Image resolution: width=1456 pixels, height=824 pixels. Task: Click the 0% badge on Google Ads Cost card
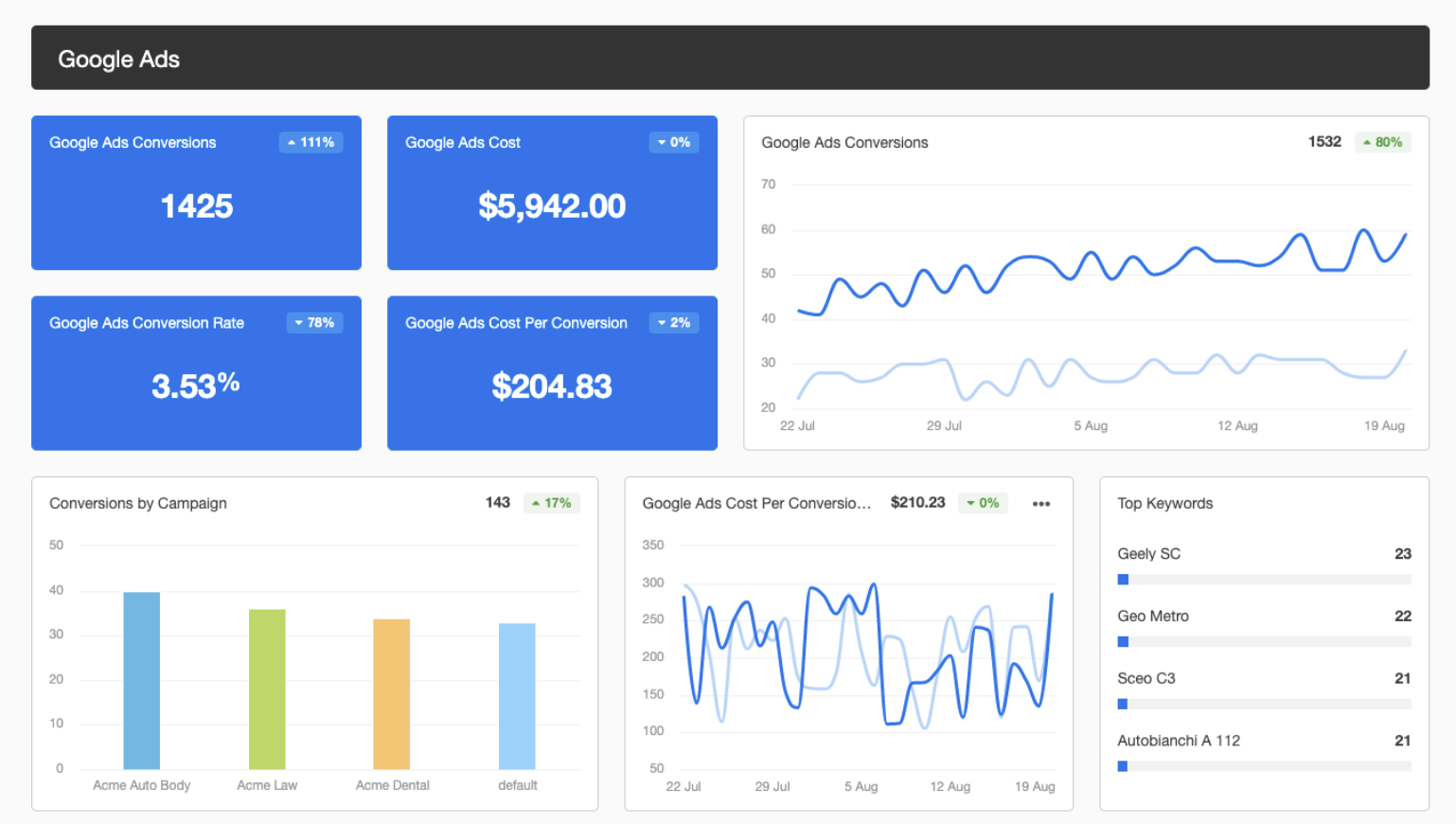tap(674, 142)
